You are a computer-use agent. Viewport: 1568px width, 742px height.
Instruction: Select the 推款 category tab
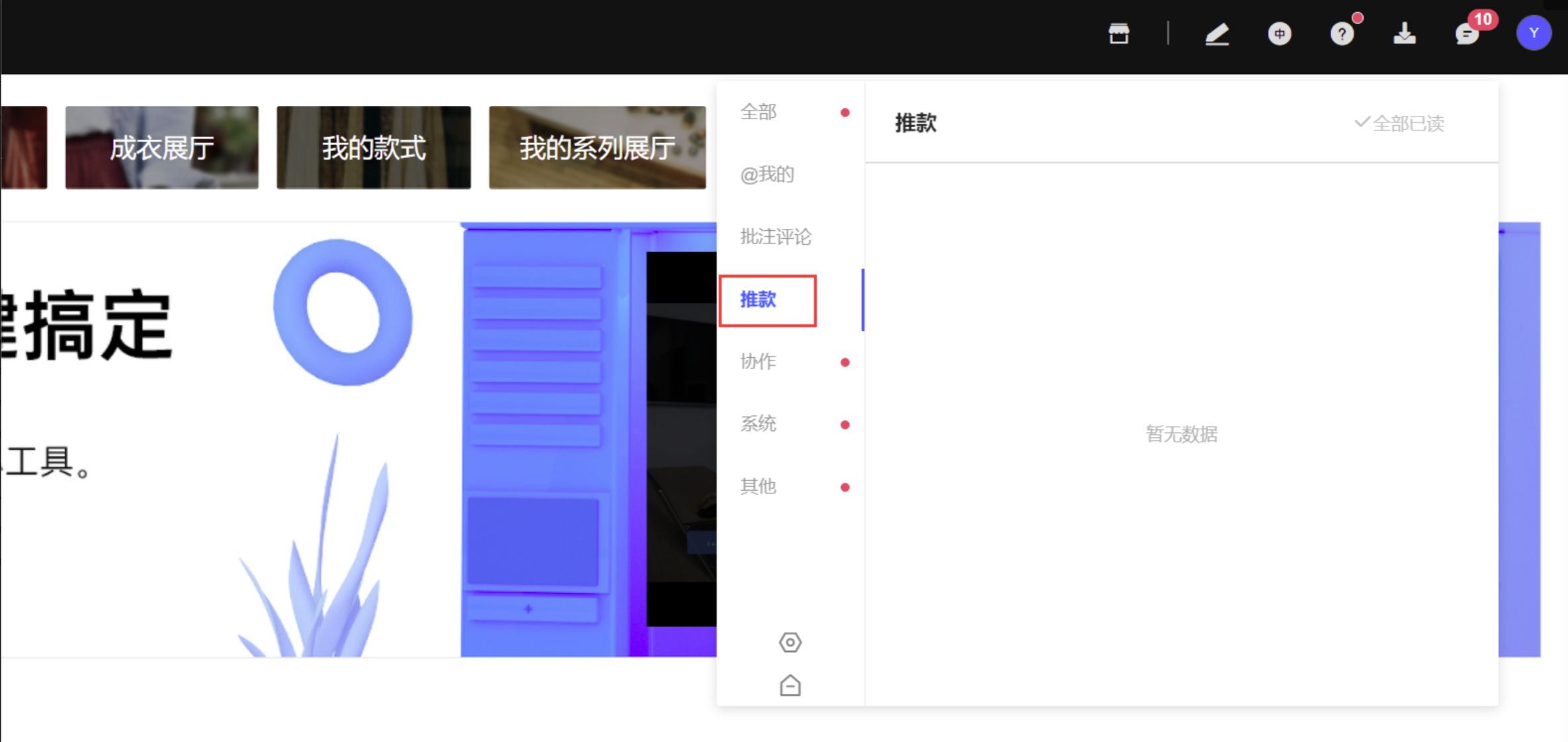[x=759, y=300]
